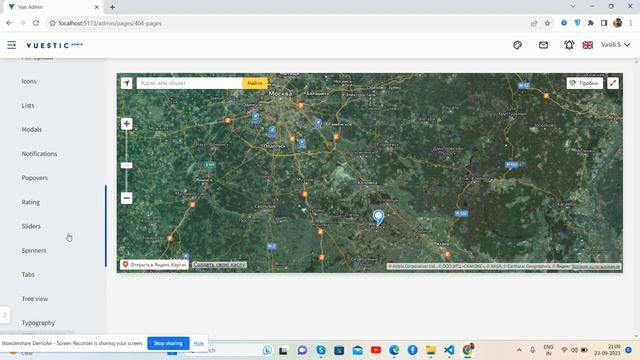Open Typography in the sidebar

point(38,323)
